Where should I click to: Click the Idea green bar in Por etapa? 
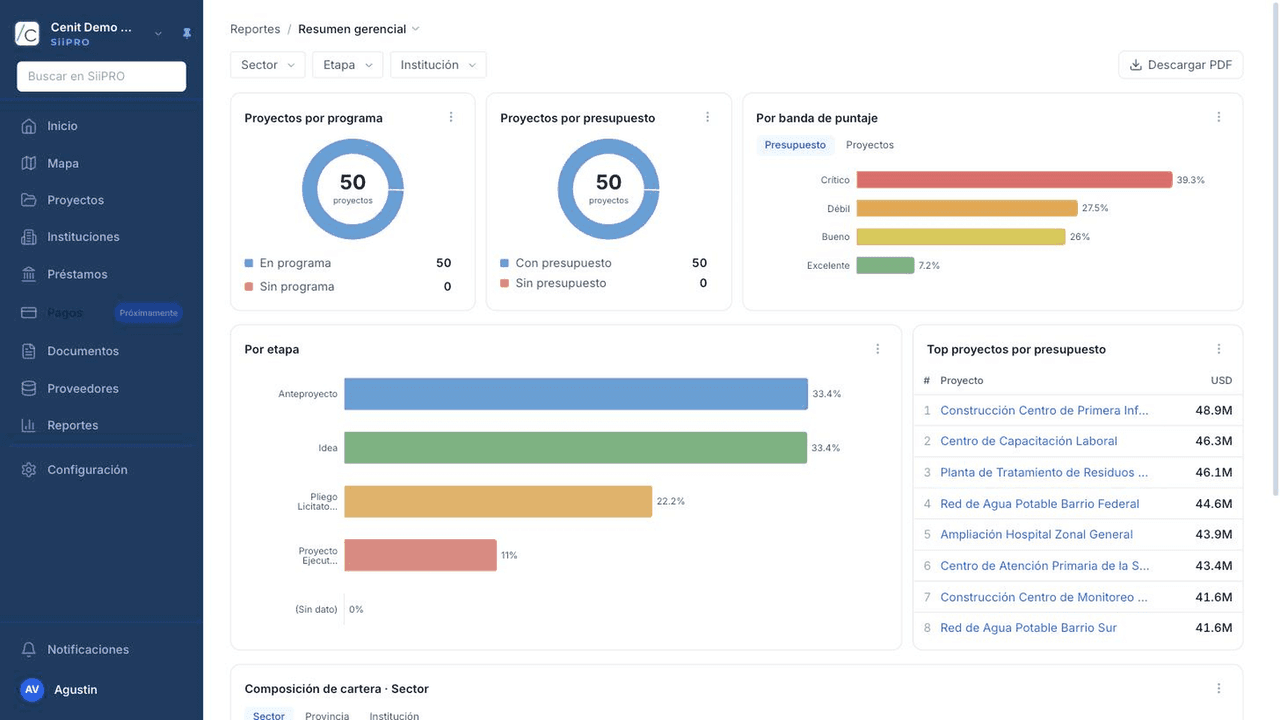click(576, 448)
